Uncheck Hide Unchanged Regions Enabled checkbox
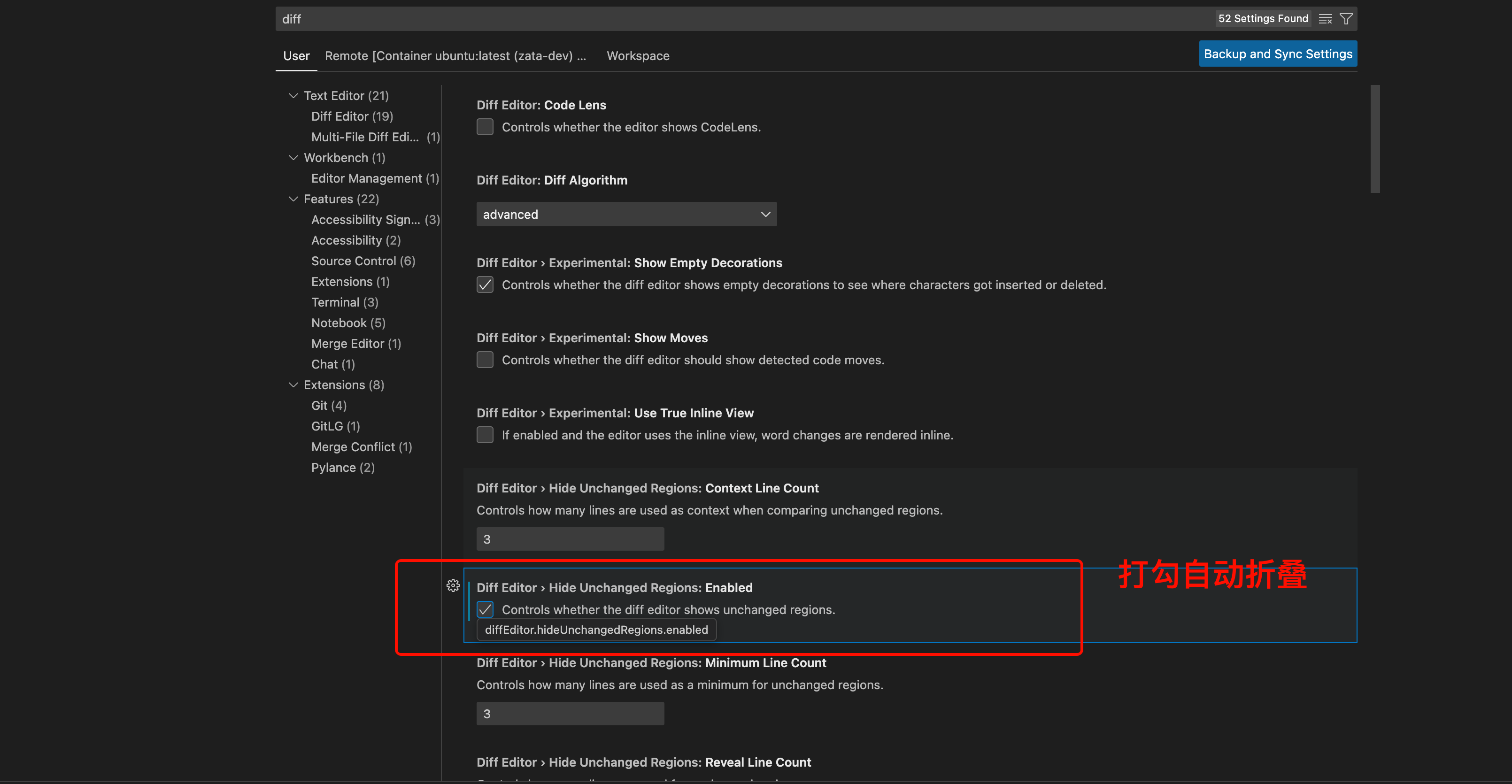Image resolution: width=1512 pixels, height=784 pixels. pyautogui.click(x=485, y=609)
